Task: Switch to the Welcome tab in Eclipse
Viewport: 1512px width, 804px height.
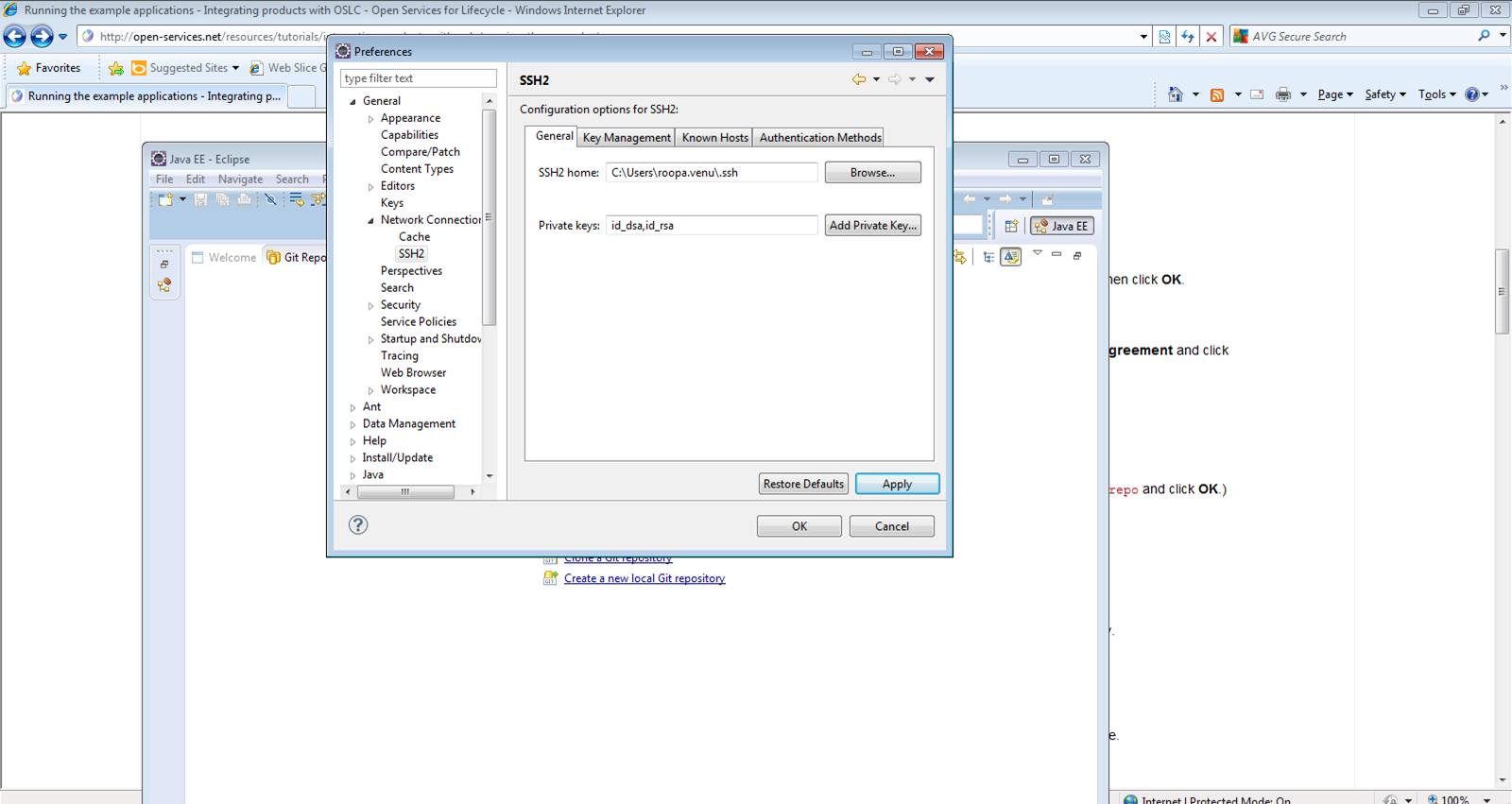Action: 224,257
